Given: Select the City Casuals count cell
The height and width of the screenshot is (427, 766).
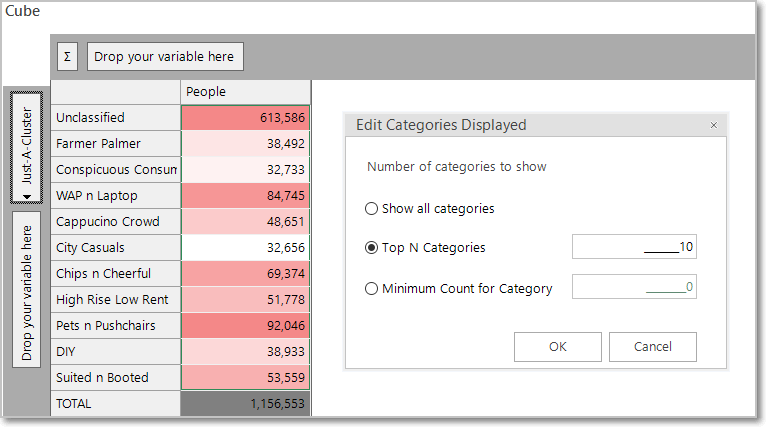Looking at the screenshot, I should (245, 248).
